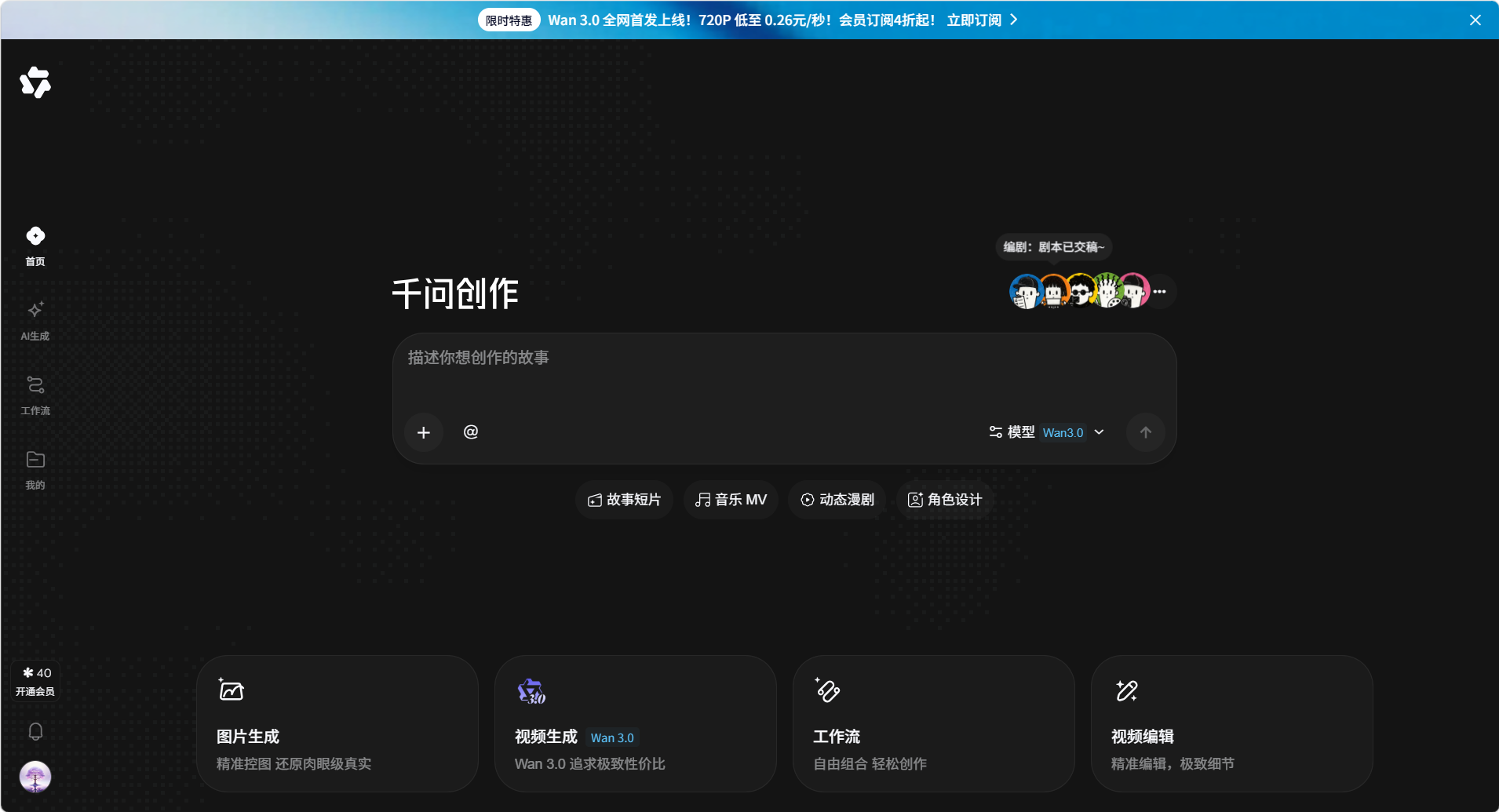This screenshot has width=1499, height=812.
Task: Click the pink-circled agent avatar
Action: coord(1134,291)
